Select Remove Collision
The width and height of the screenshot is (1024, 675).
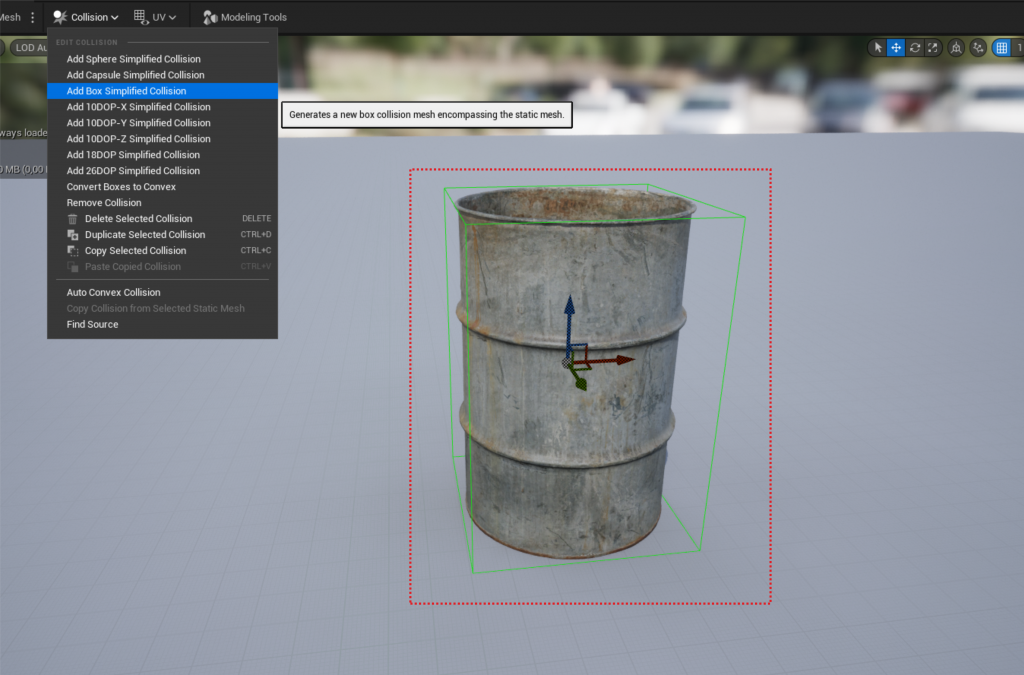[x=163, y=203]
